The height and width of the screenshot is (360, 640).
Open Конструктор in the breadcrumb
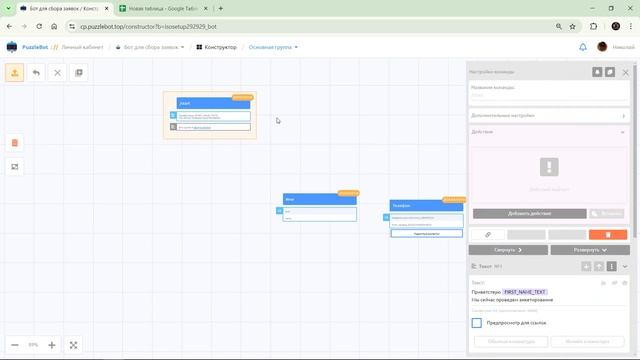217,47
